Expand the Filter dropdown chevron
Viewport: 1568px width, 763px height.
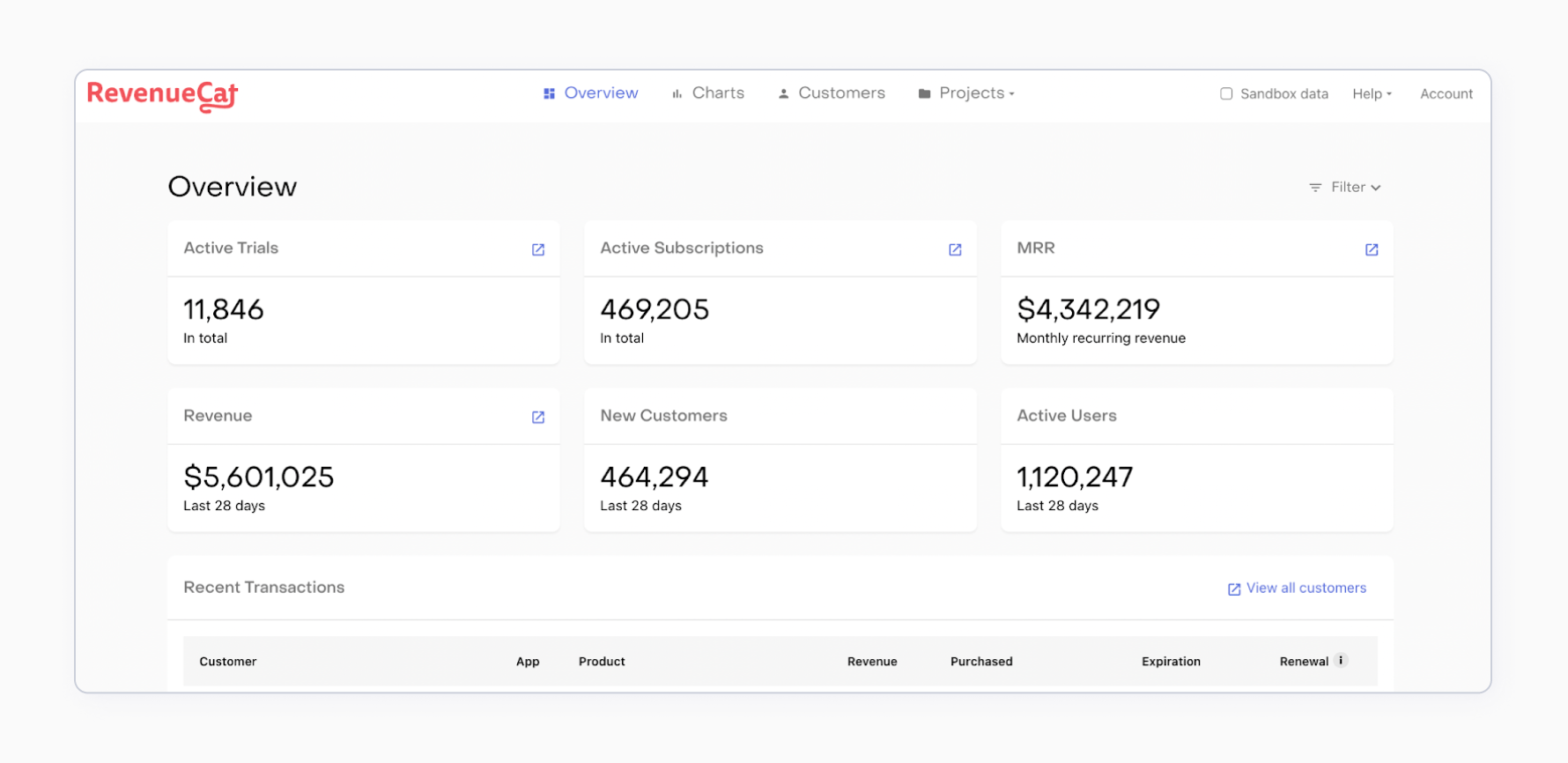point(1376,188)
